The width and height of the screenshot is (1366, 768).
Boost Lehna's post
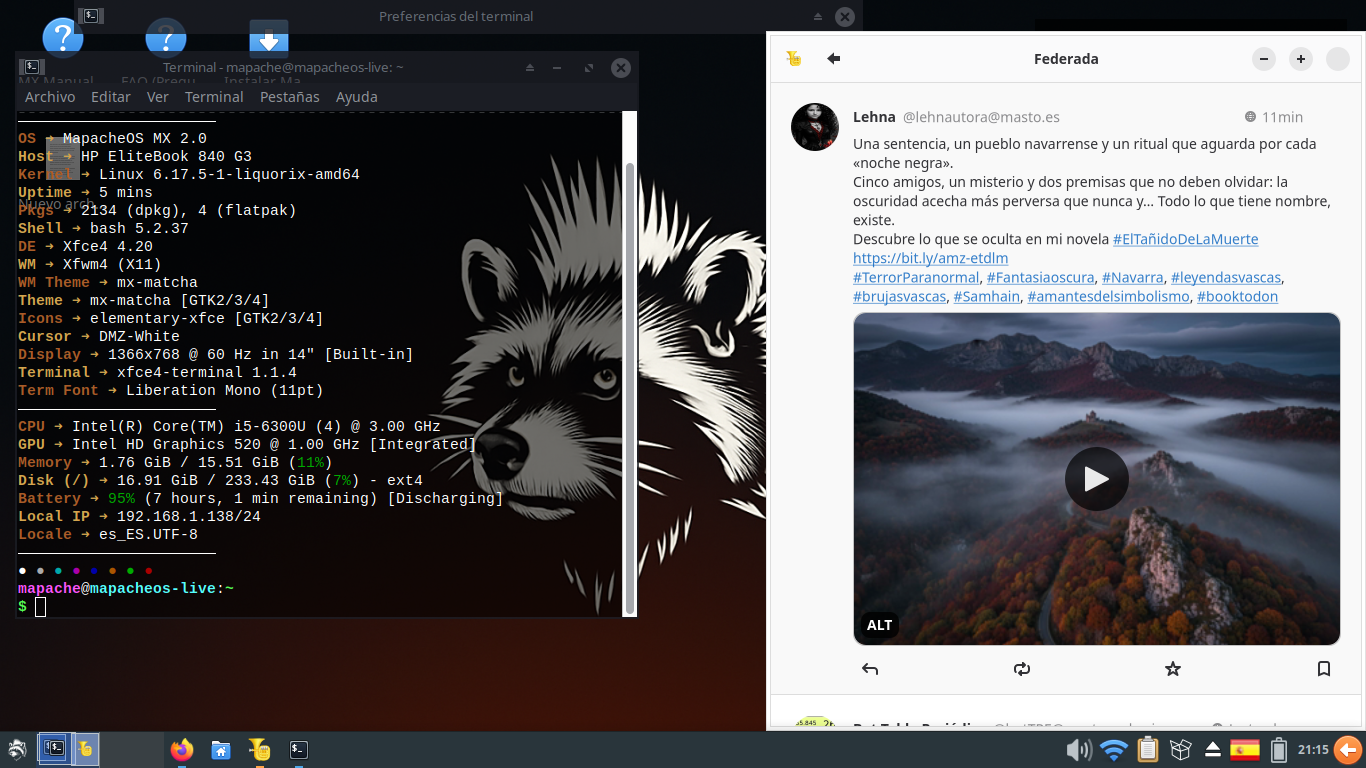(x=1021, y=669)
